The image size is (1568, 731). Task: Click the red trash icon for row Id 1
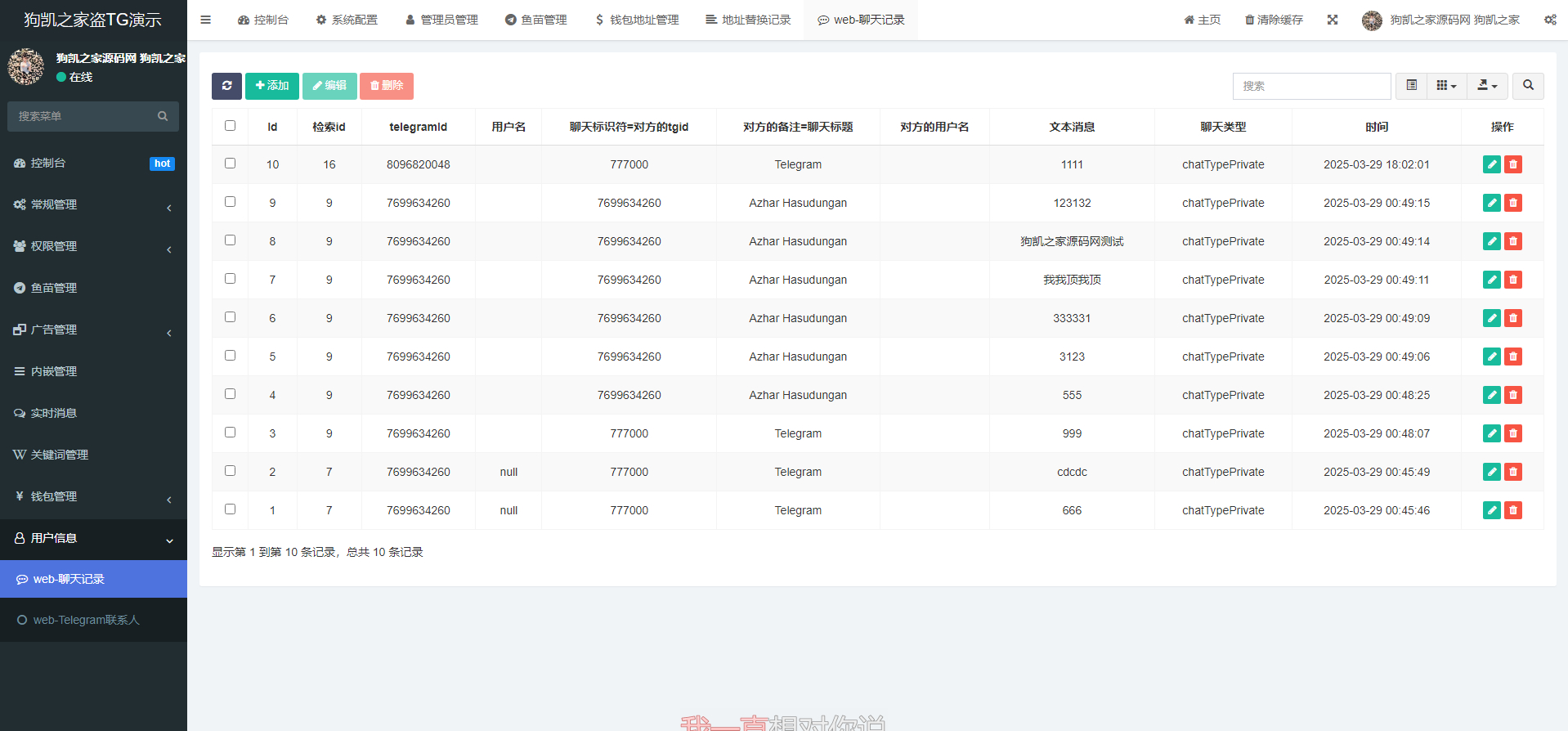point(1513,510)
